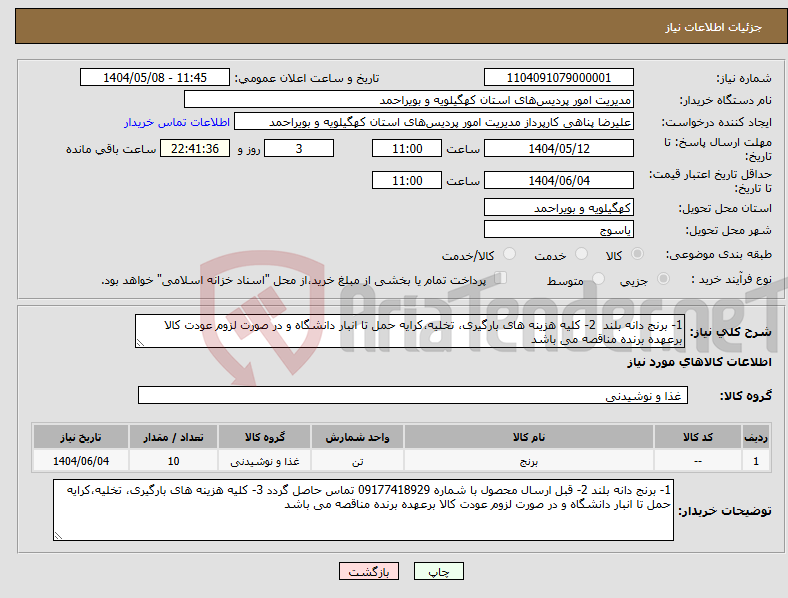Select the متوسط purchase type radio
The height and width of the screenshot is (598, 788).
tap(599, 278)
